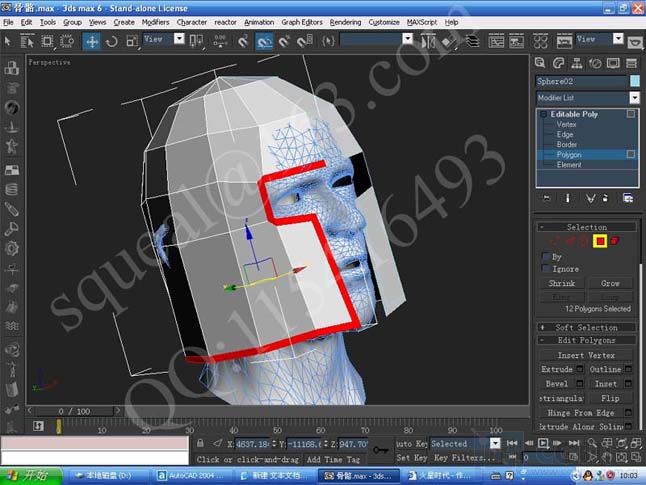Open render type View dropdown at right
Viewport: 646px width, 485px height.
[618, 39]
